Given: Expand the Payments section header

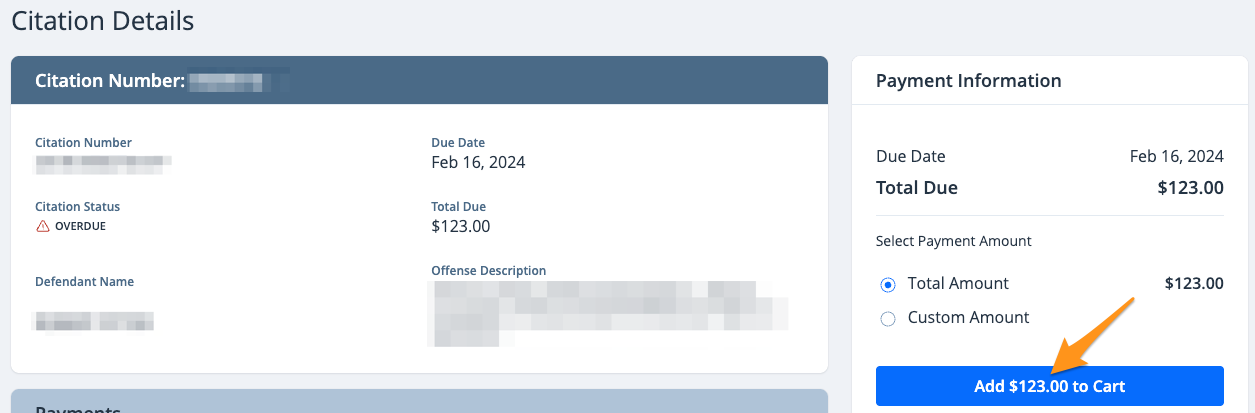Looking at the screenshot, I should point(419,402).
